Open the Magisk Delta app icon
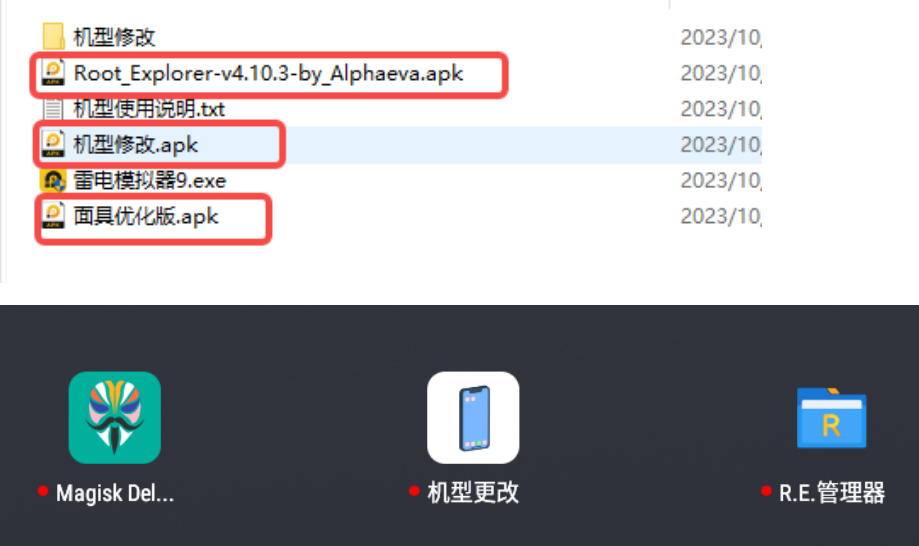 (x=115, y=418)
